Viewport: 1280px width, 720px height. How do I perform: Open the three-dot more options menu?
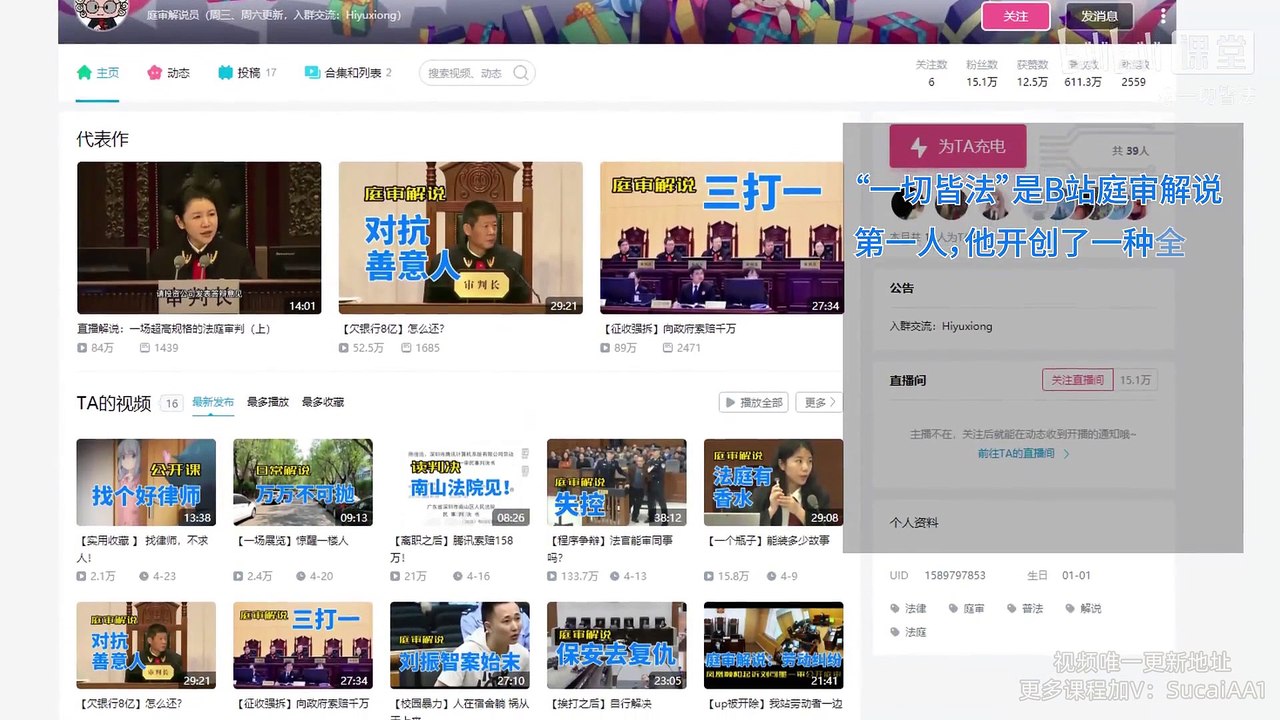1163,16
